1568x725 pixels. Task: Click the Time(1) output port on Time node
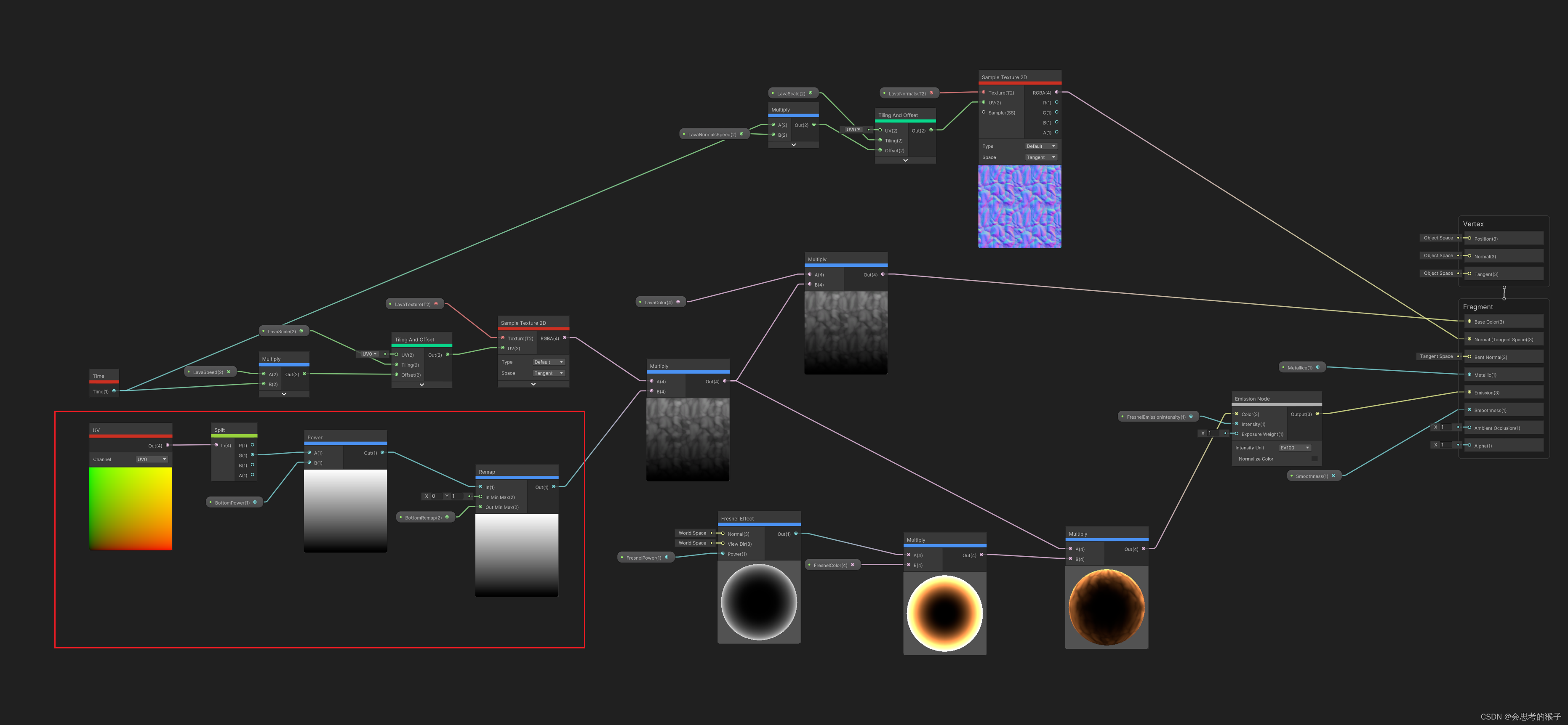(x=114, y=391)
